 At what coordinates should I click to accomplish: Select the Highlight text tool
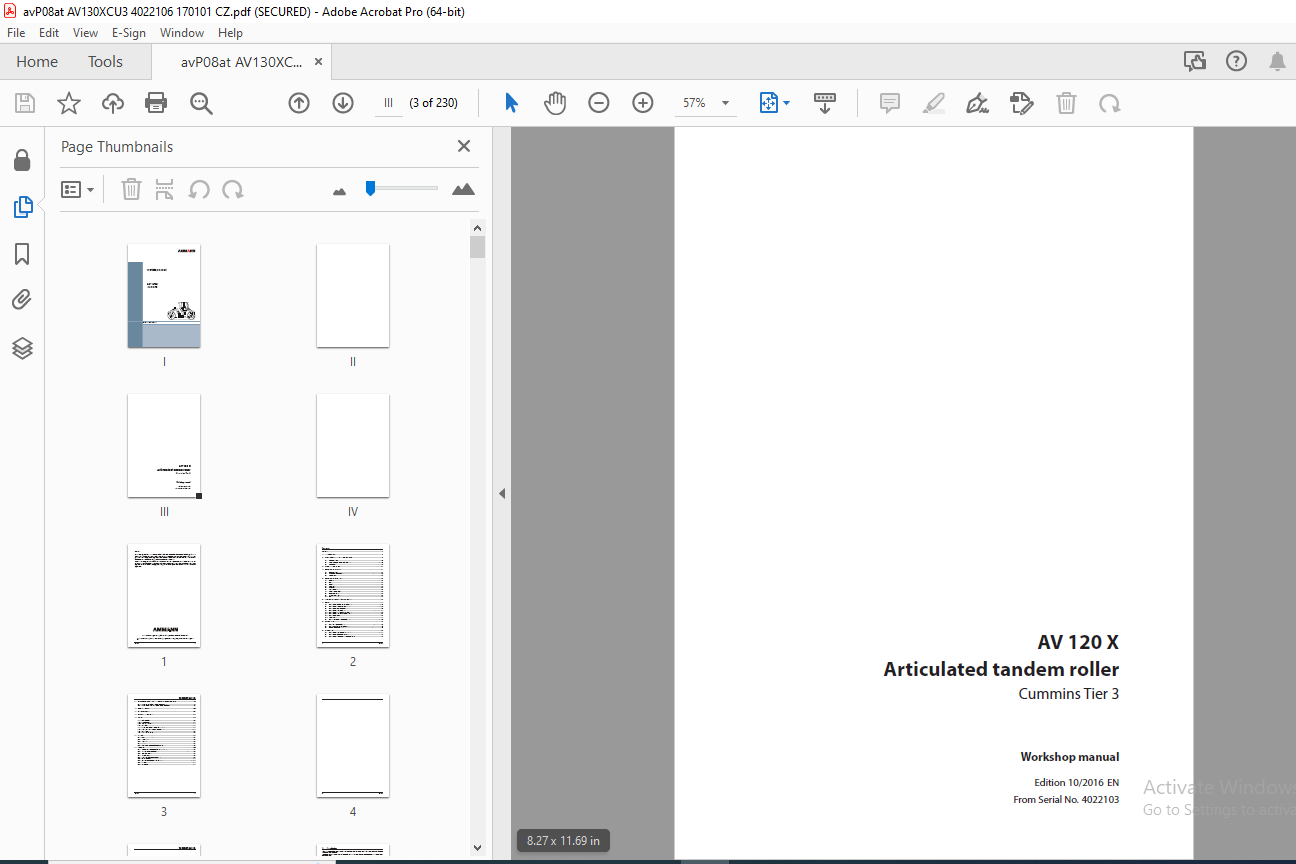pos(934,103)
